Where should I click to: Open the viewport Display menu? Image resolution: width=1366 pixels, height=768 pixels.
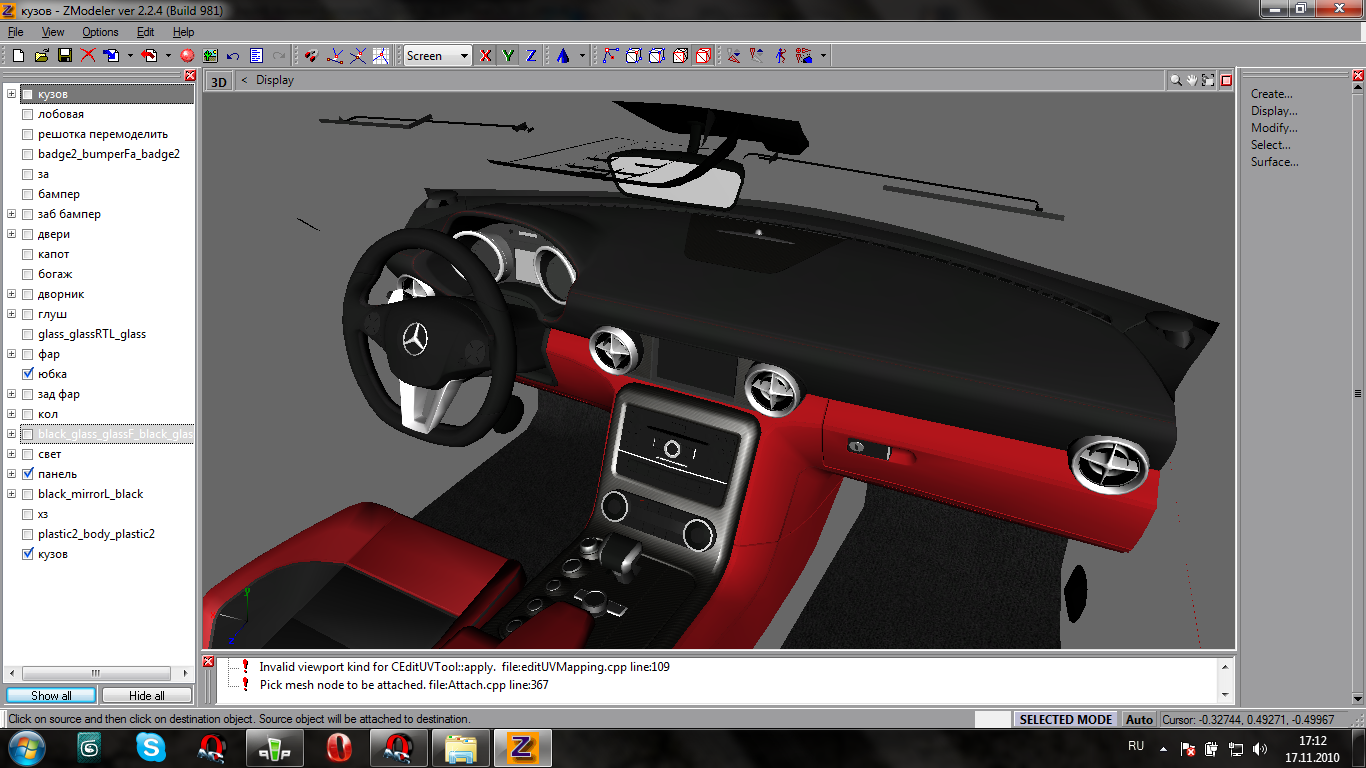pyautogui.click(x=275, y=80)
